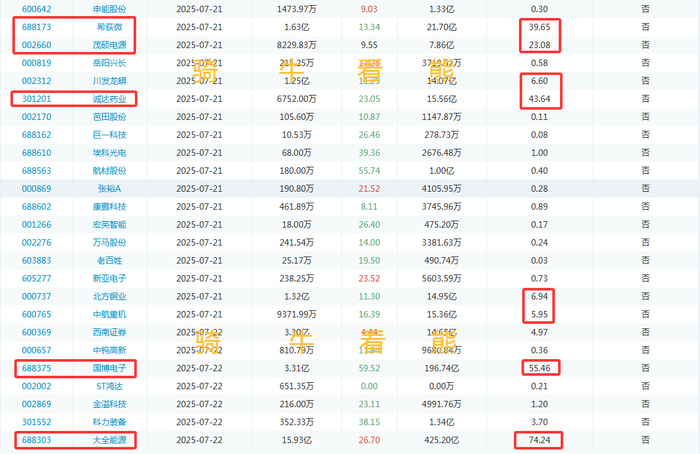Screen dimensions: 700x454
Task: Select the 39.65 value in 希荻微 row
Action: (539, 27)
